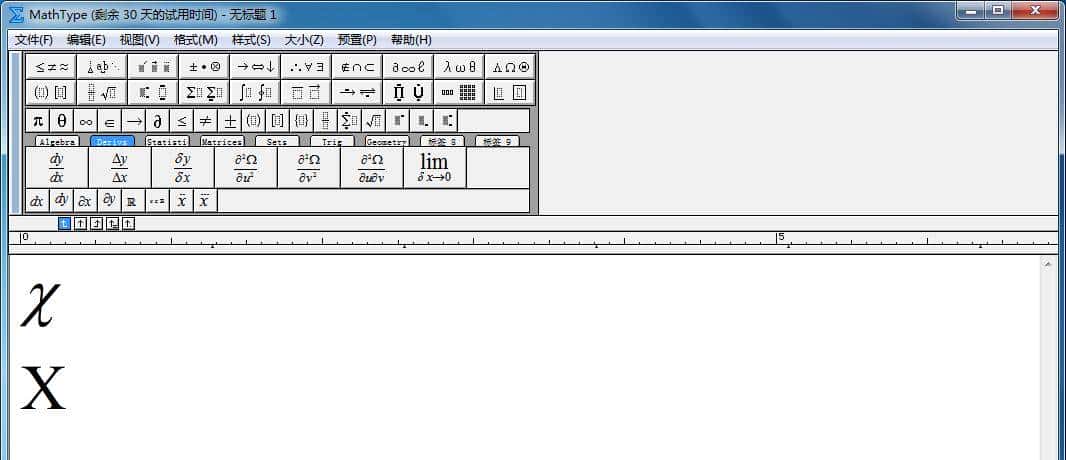This screenshot has height=460, width=1066.
Task: Open fence templates palette (parentheses, brackets)
Action: (51, 92)
